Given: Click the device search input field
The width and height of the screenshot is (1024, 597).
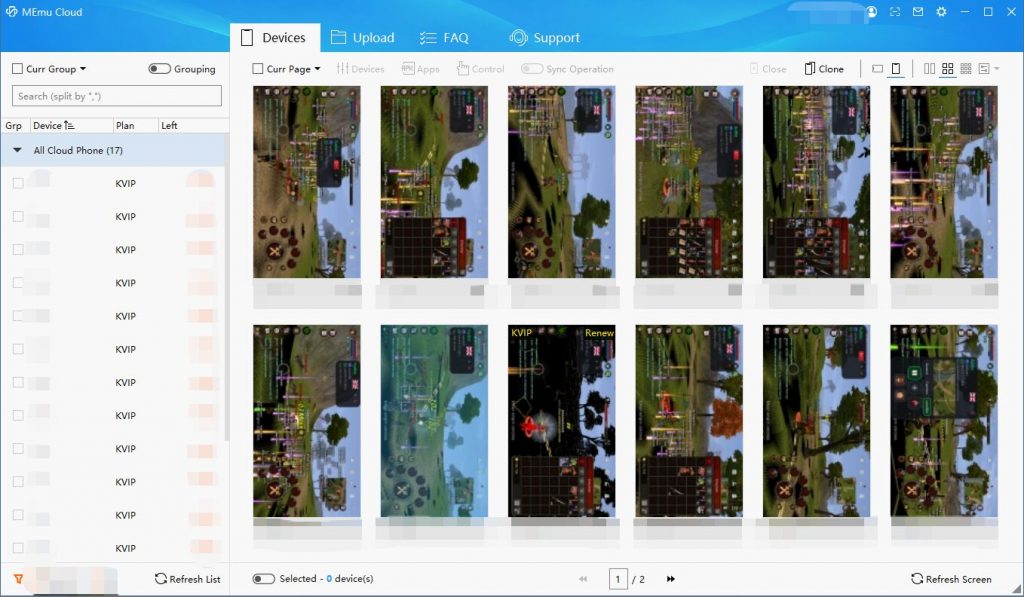Looking at the screenshot, I should pyautogui.click(x=117, y=96).
